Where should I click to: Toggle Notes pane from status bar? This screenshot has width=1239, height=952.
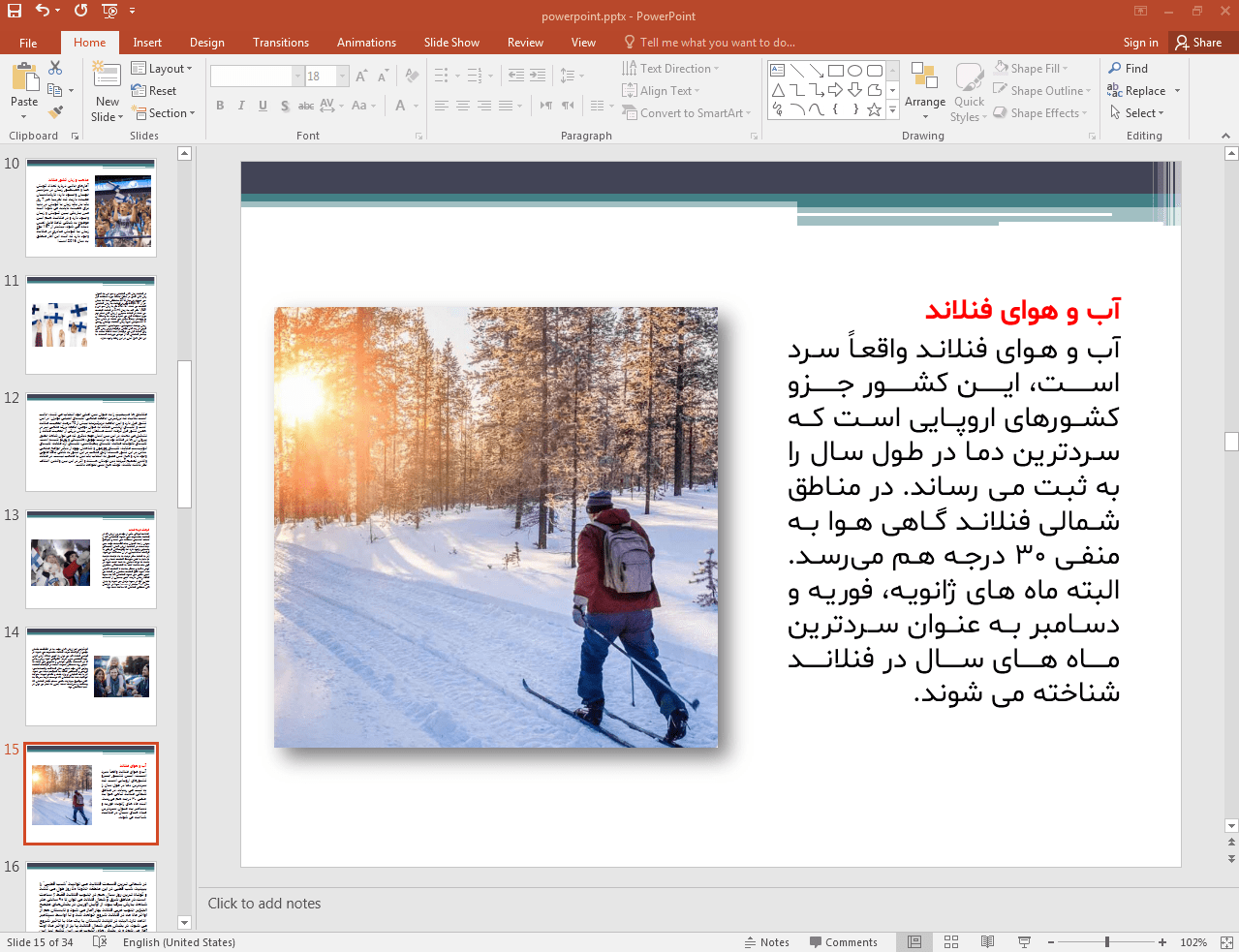point(767,942)
